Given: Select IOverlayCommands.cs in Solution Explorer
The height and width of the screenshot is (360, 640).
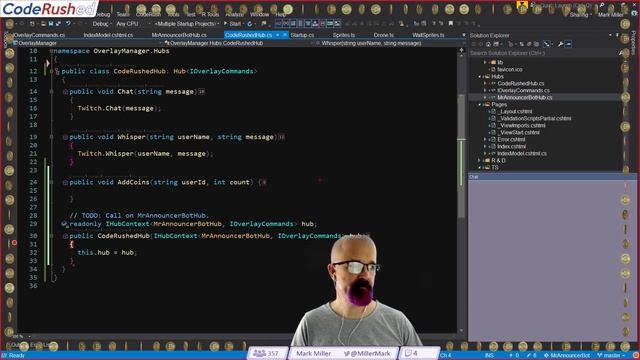Looking at the screenshot, I should click(523, 90).
